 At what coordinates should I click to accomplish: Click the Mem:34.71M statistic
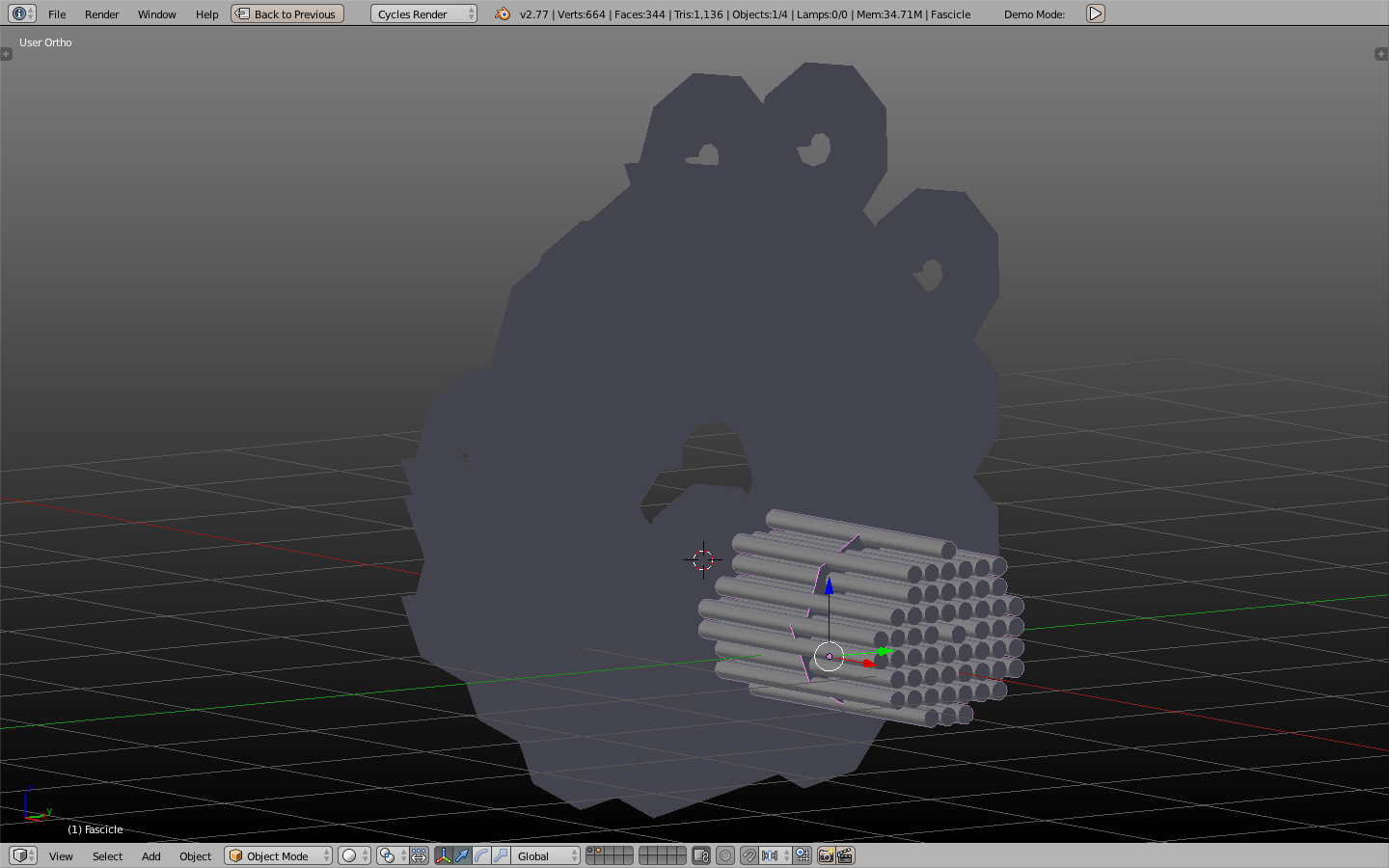888,14
